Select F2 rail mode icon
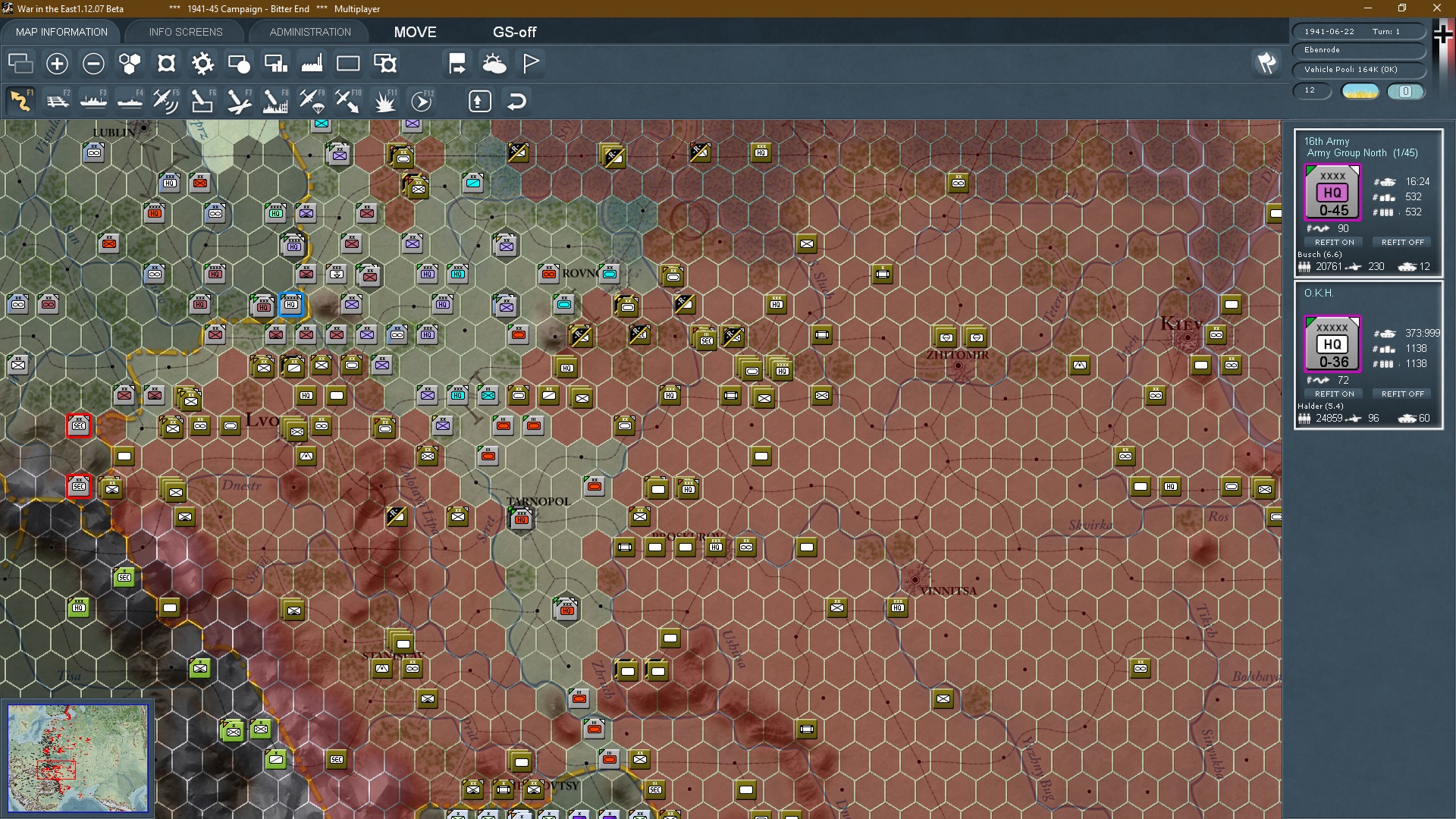The image size is (1456, 819). [x=57, y=101]
